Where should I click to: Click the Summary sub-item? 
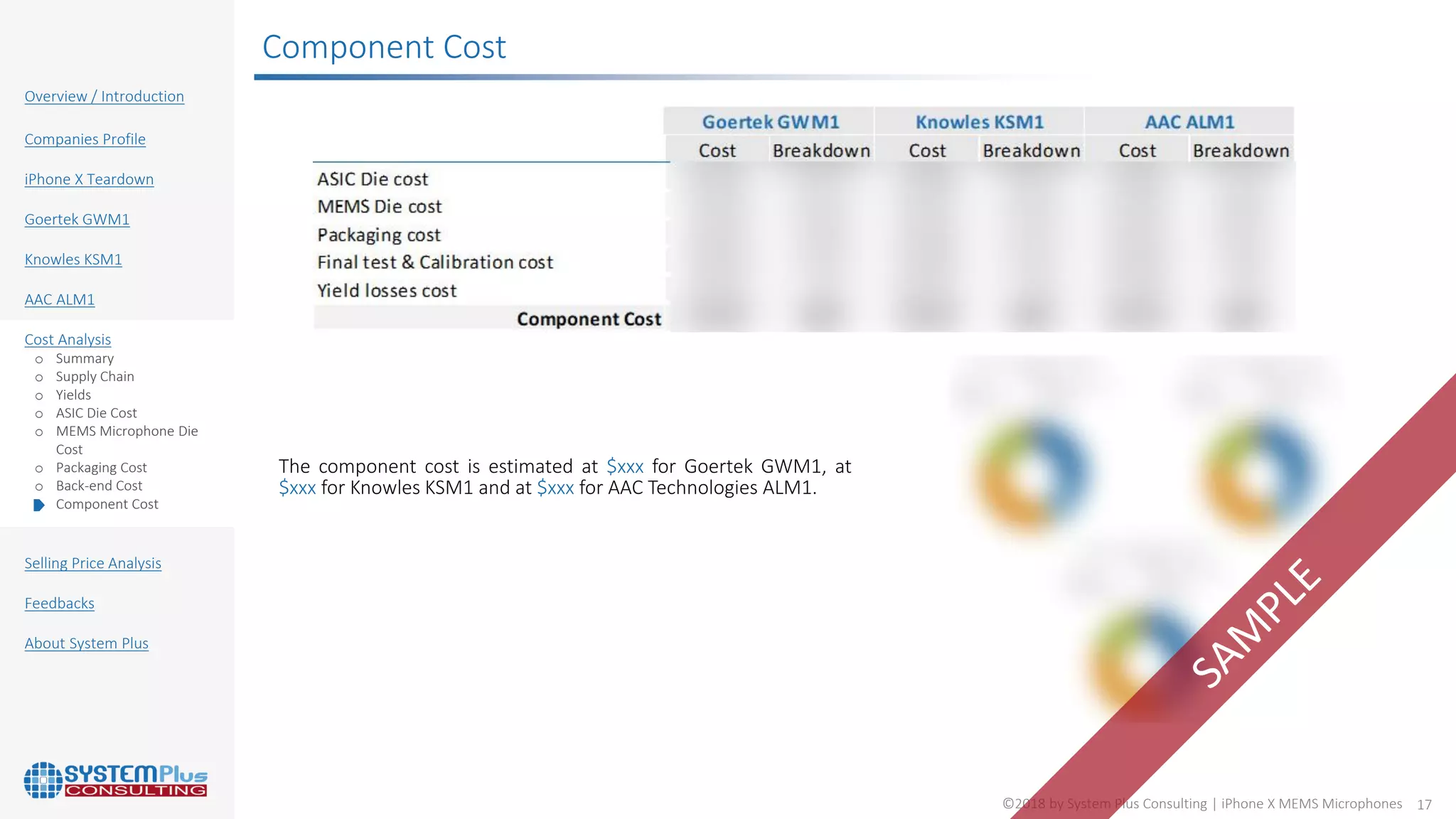(85, 358)
